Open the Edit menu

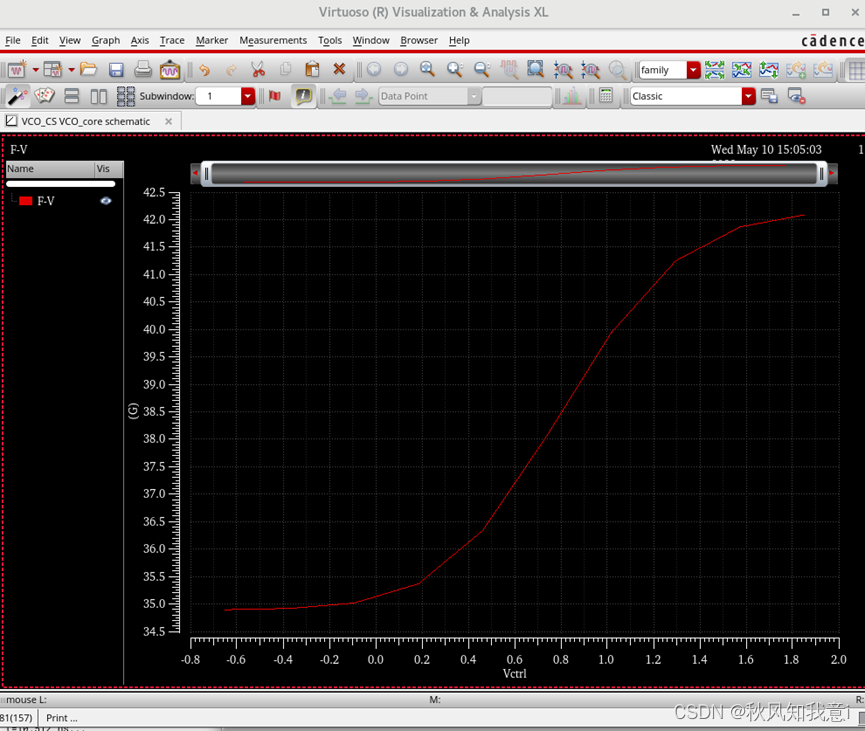tap(40, 40)
